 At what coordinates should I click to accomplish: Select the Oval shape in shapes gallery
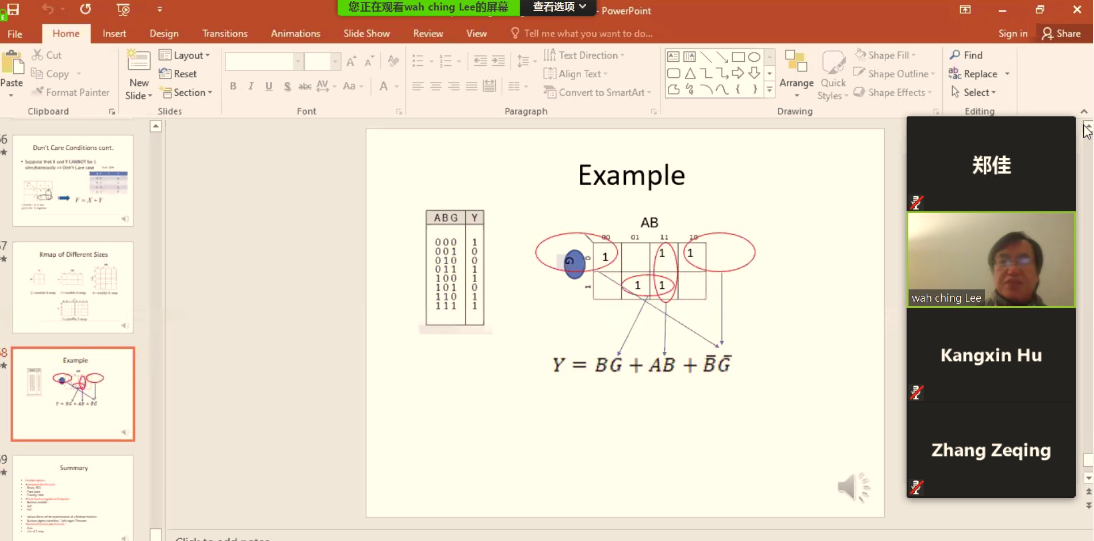tap(755, 57)
